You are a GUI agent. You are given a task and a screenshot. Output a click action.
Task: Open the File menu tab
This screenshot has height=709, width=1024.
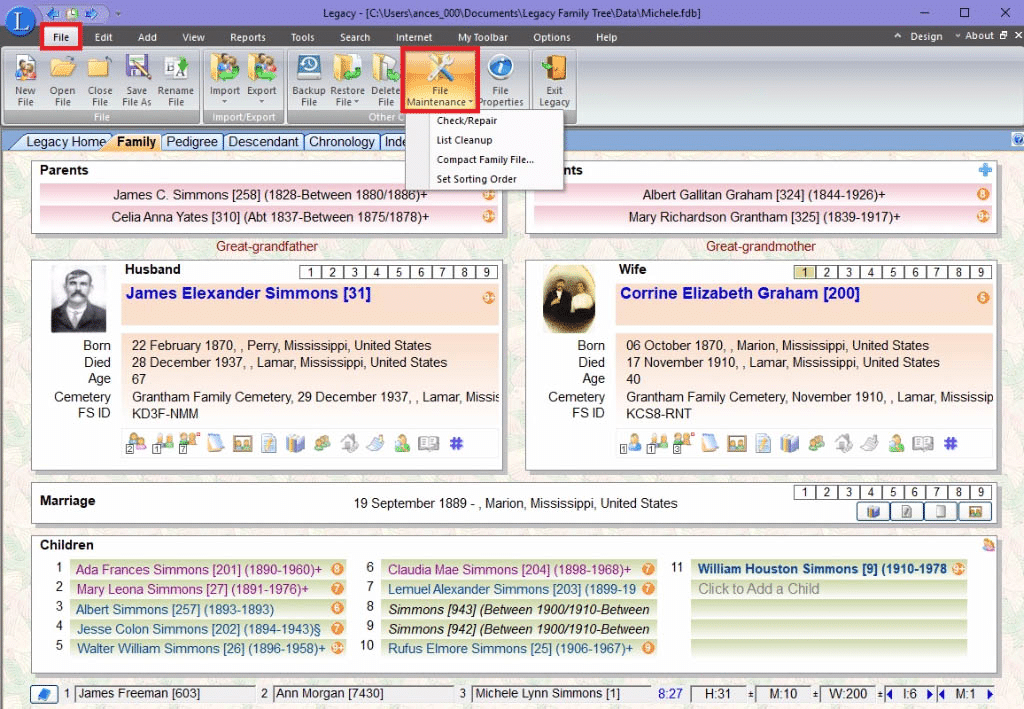click(61, 37)
